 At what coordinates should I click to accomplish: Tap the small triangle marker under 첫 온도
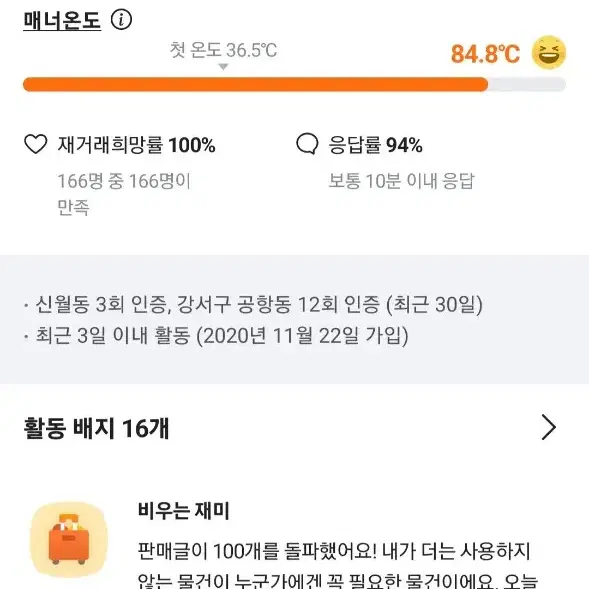(224, 67)
